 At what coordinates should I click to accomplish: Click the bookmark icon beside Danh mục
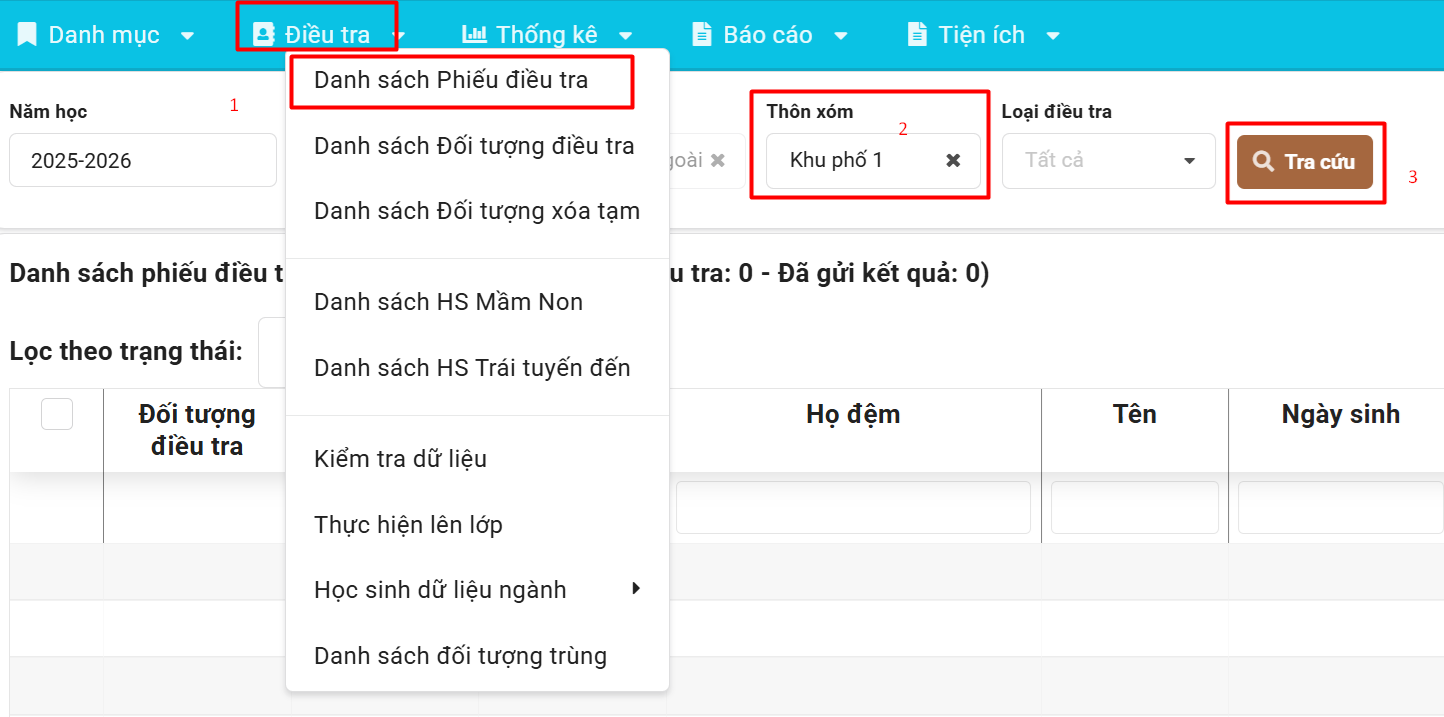coord(27,35)
